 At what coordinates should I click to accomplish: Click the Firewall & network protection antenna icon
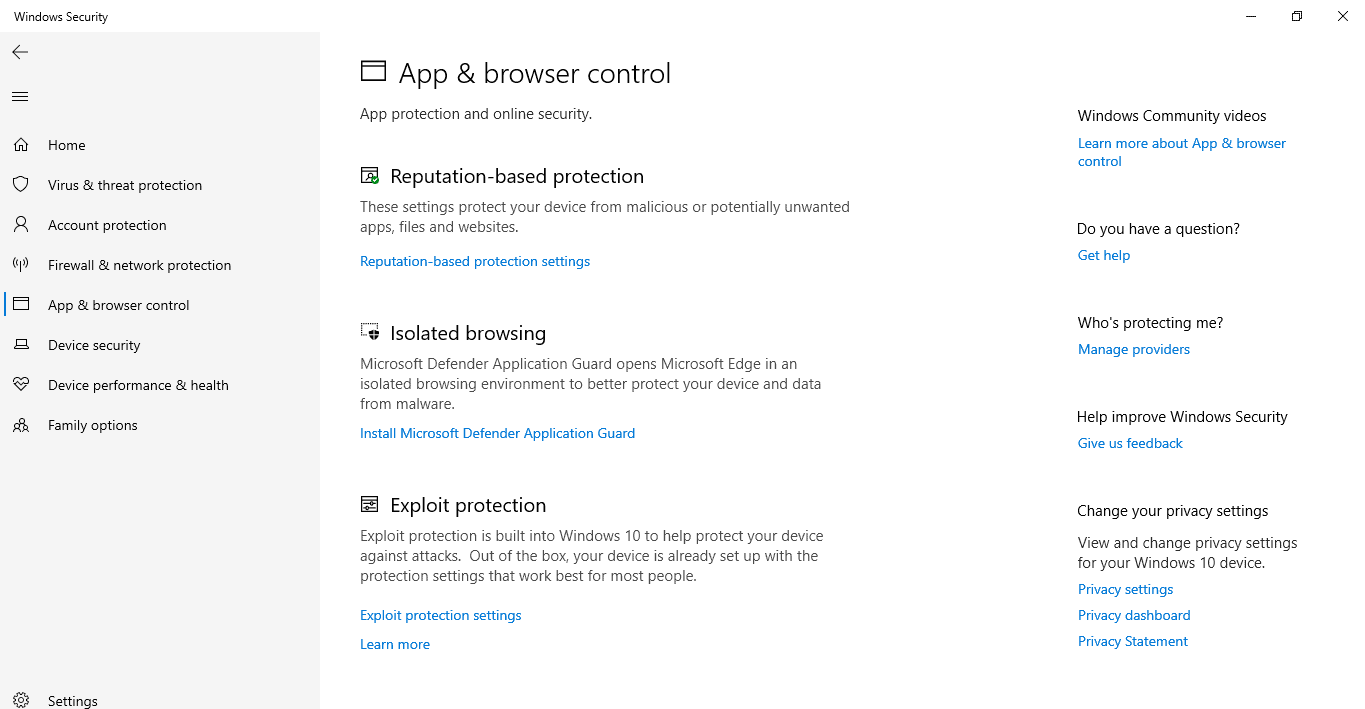(21, 265)
